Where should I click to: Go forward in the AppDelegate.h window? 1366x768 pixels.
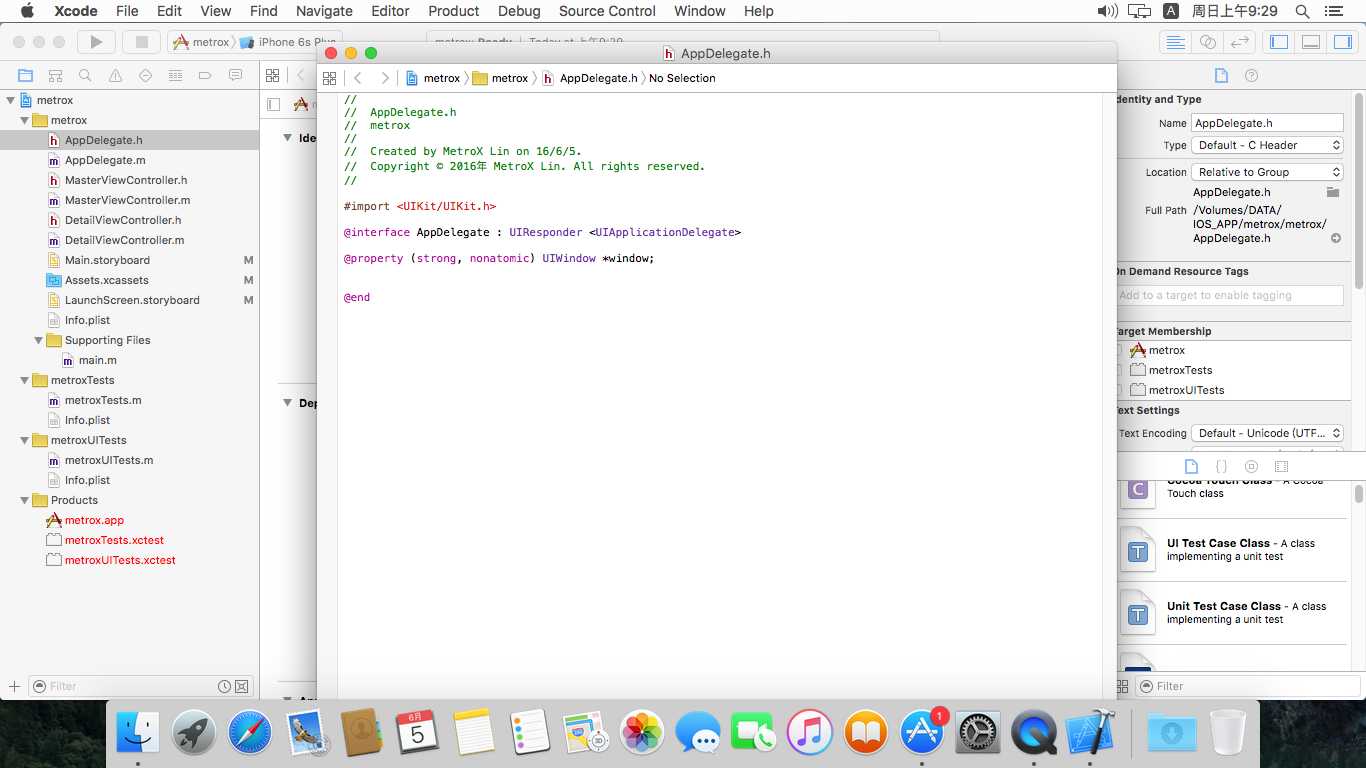[385, 78]
